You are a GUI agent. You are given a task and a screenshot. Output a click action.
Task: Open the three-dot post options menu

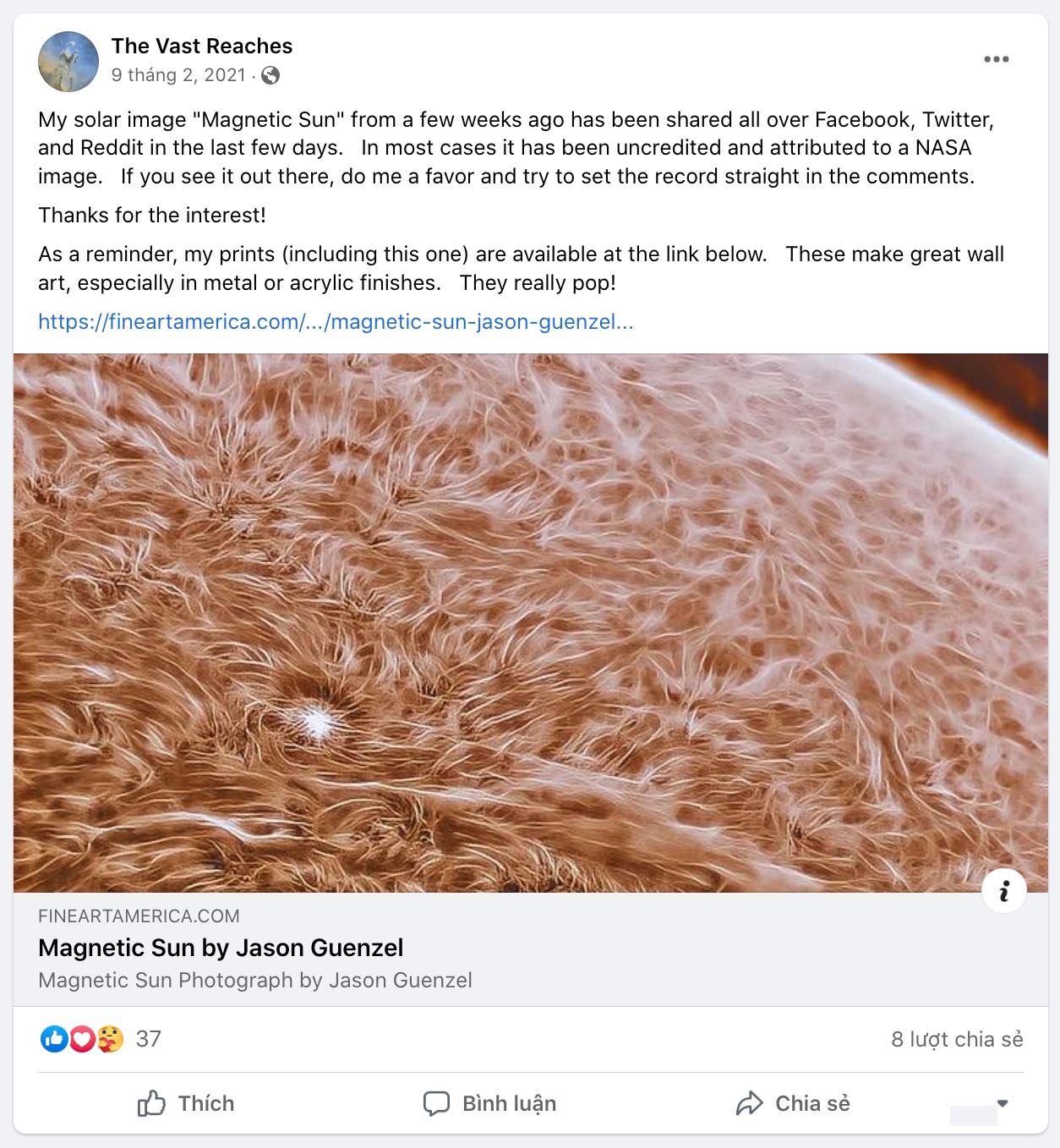click(998, 57)
